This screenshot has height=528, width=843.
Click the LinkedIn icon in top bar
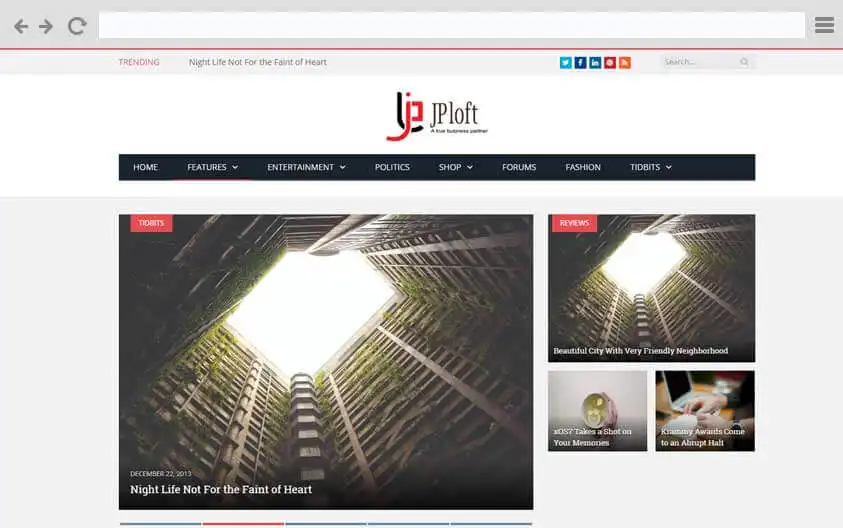pyautogui.click(x=595, y=62)
